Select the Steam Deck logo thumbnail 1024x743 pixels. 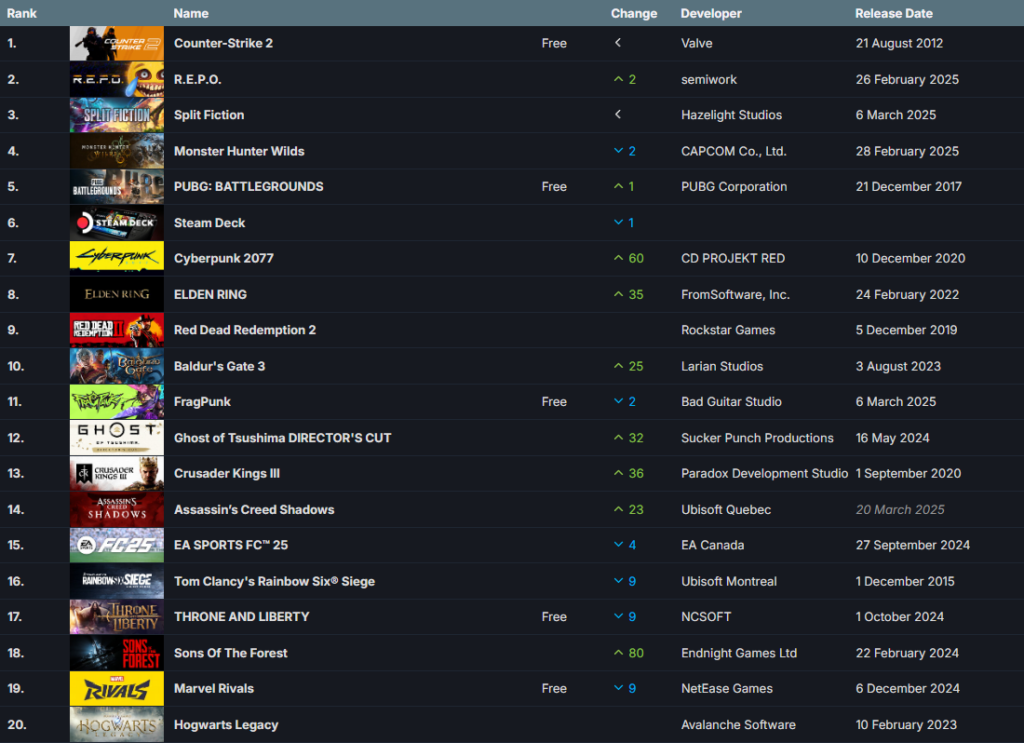click(116, 223)
